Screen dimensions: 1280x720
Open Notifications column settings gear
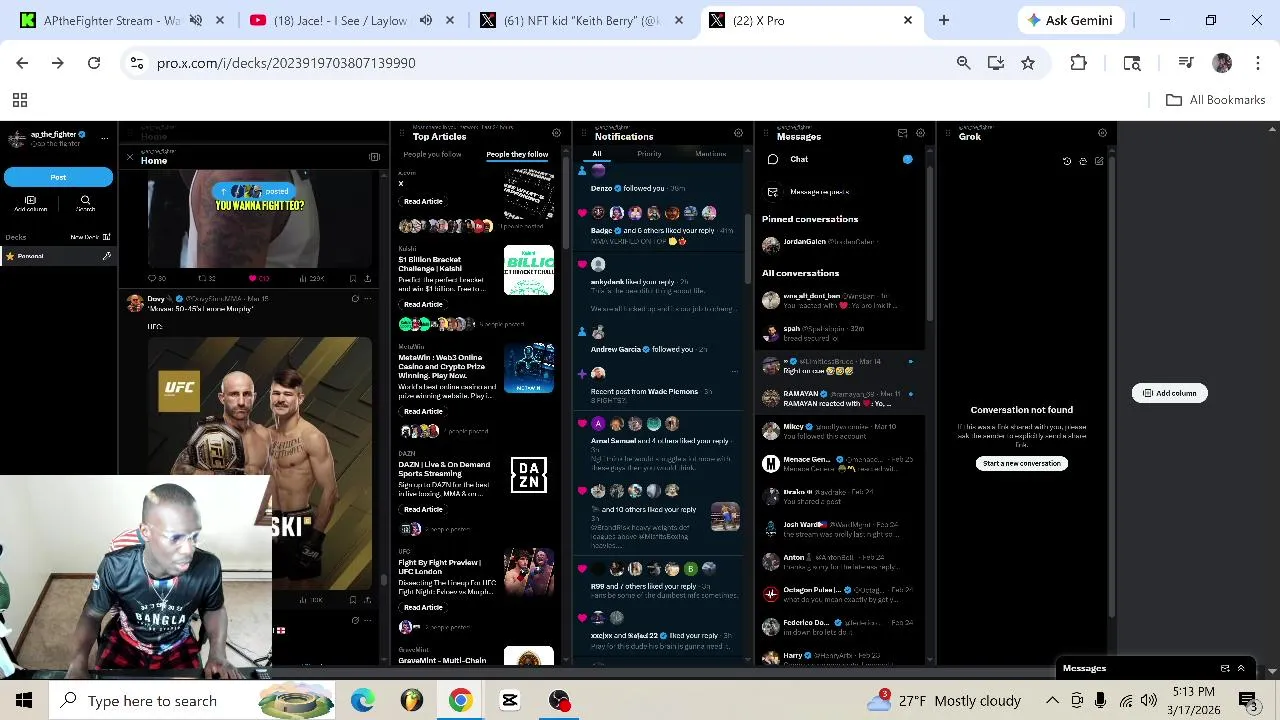(x=739, y=133)
